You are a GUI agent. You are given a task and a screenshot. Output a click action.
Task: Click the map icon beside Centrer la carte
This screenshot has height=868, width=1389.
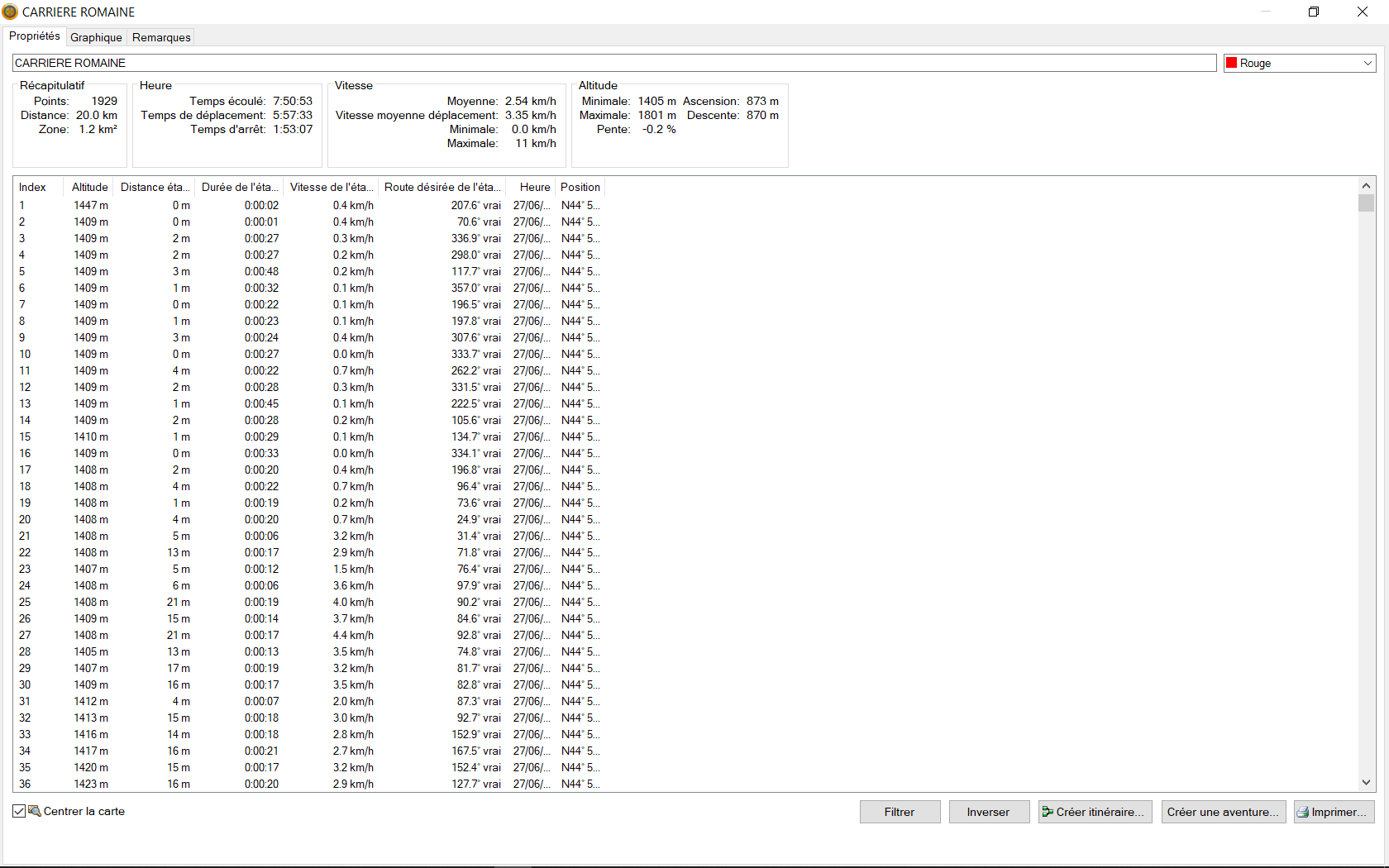point(35,811)
